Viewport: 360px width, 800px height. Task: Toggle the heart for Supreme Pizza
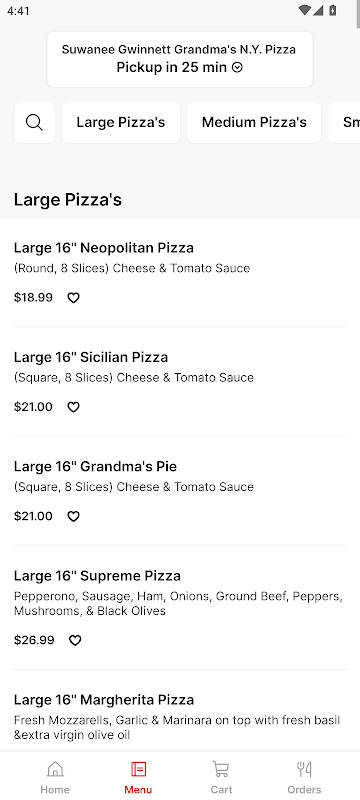click(75, 640)
